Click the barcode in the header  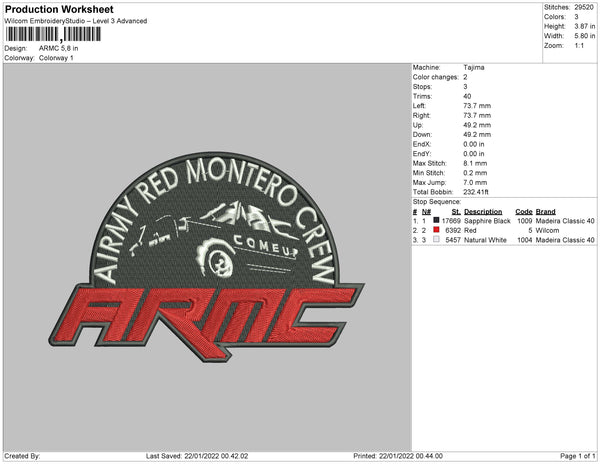pos(53,34)
